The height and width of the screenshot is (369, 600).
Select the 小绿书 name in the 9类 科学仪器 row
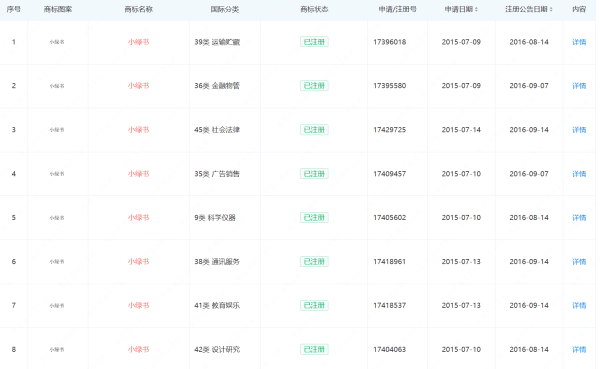click(139, 217)
